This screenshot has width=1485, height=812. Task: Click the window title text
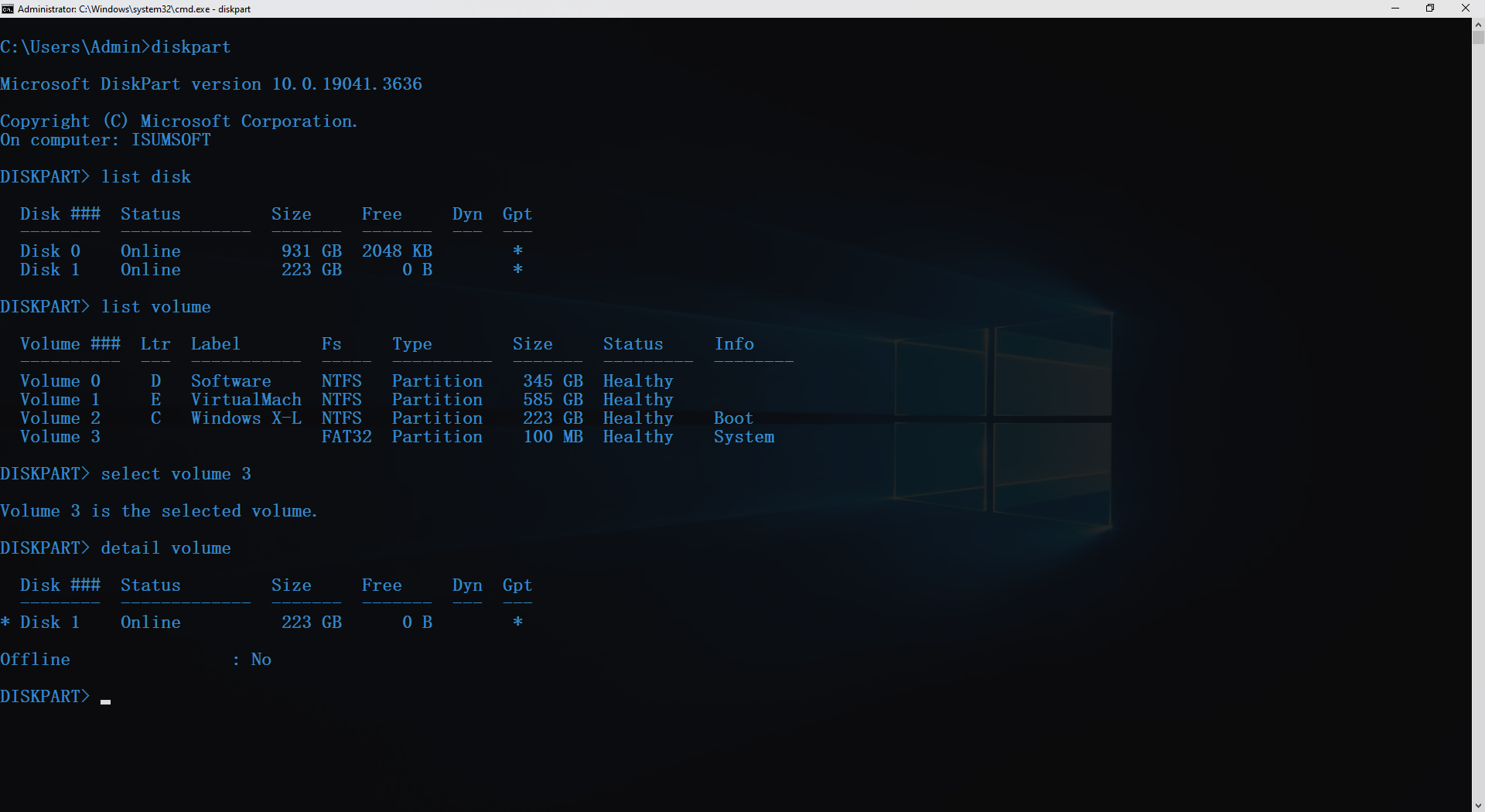[x=134, y=9]
